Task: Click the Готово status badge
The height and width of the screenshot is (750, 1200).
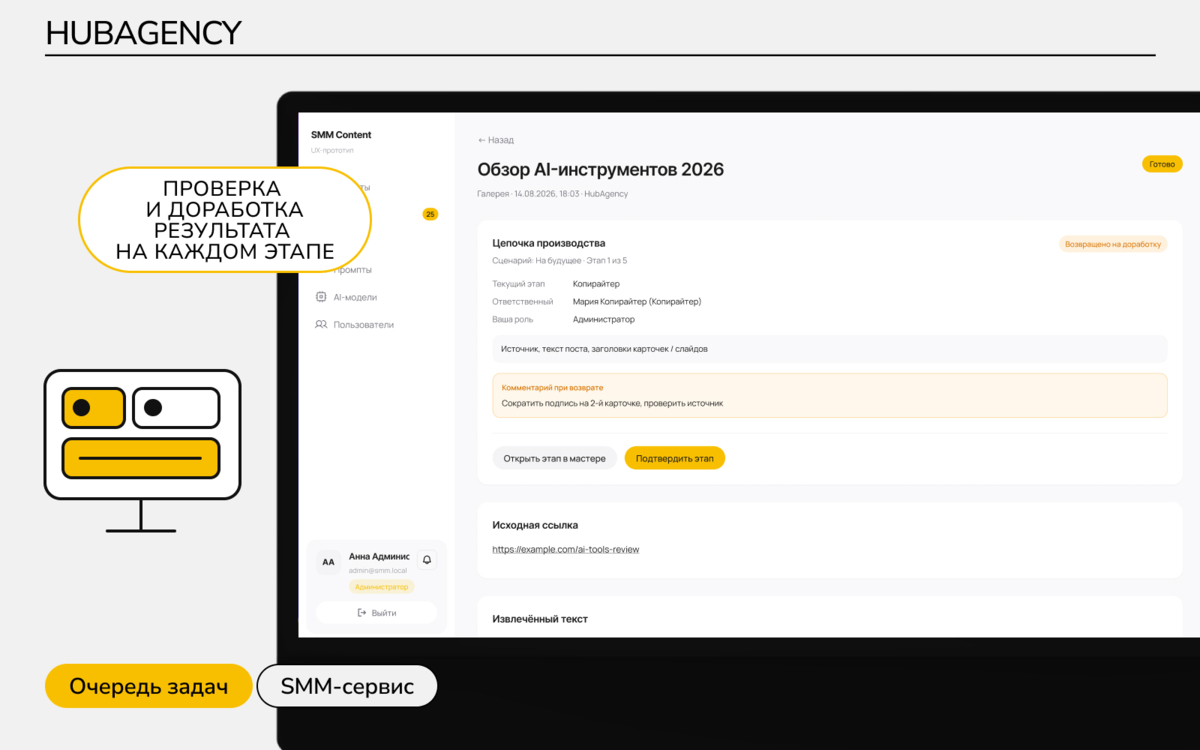Action: [x=1162, y=164]
